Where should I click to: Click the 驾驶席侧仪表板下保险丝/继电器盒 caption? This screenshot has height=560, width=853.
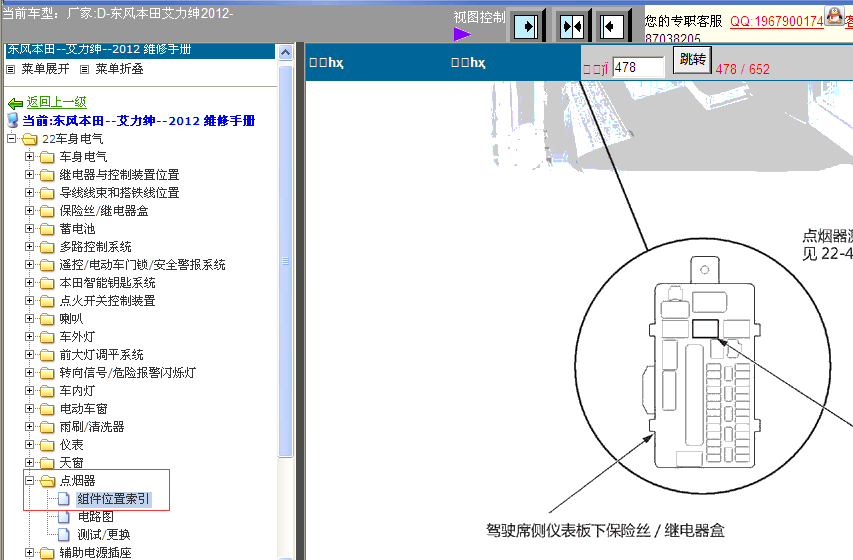coord(605,531)
